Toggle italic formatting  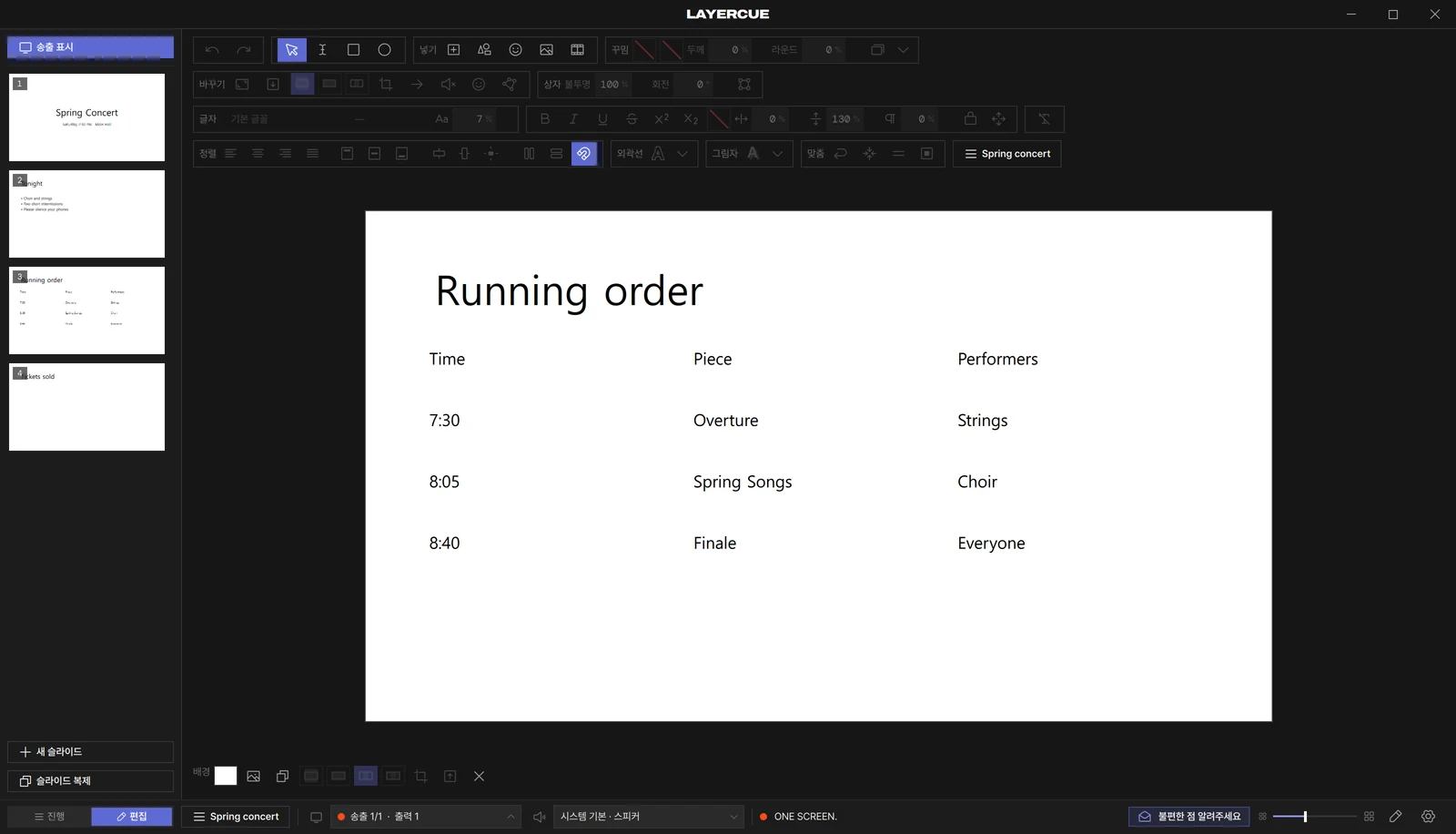pos(573,119)
